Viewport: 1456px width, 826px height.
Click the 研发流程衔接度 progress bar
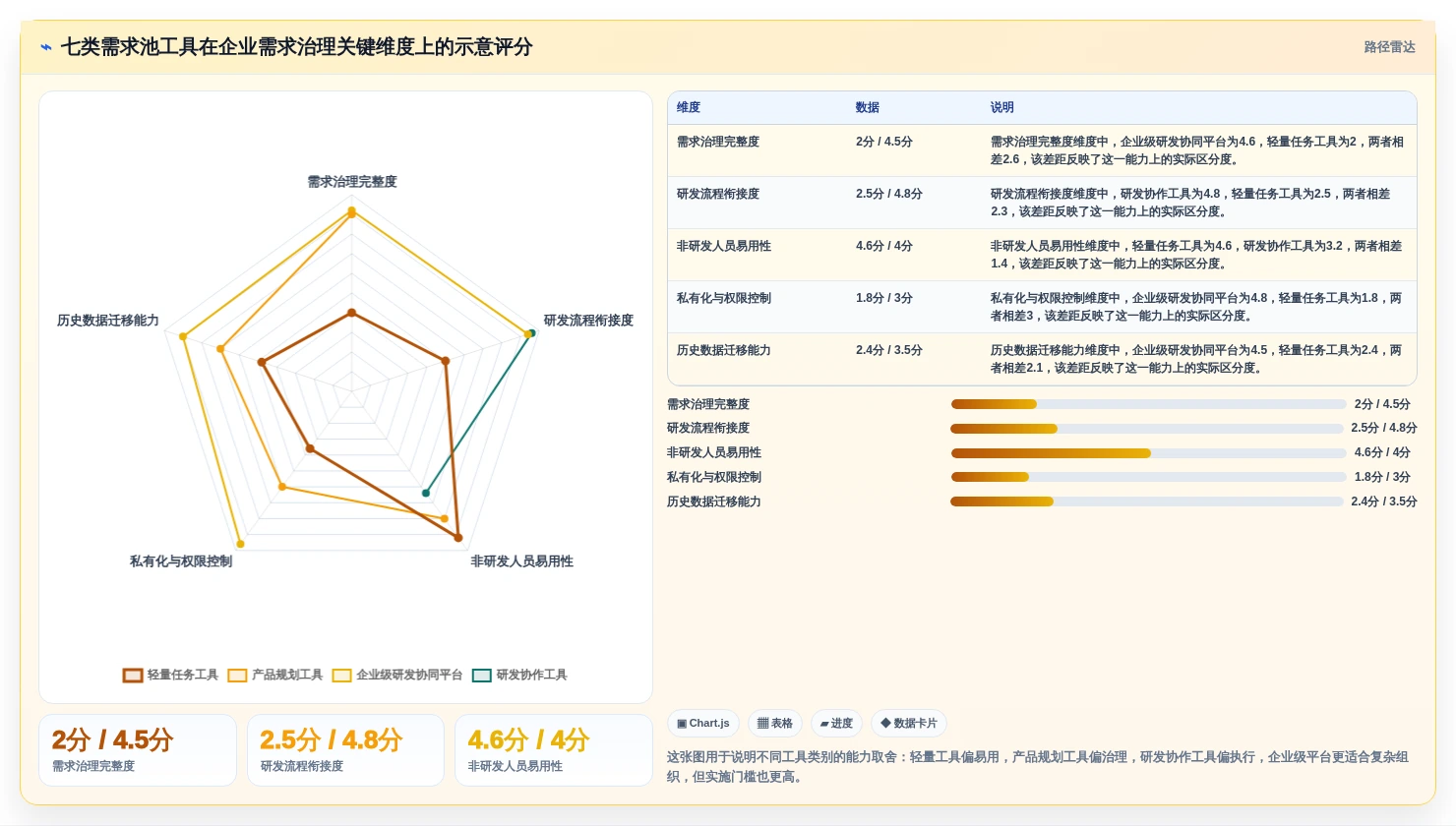point(1146,429)
